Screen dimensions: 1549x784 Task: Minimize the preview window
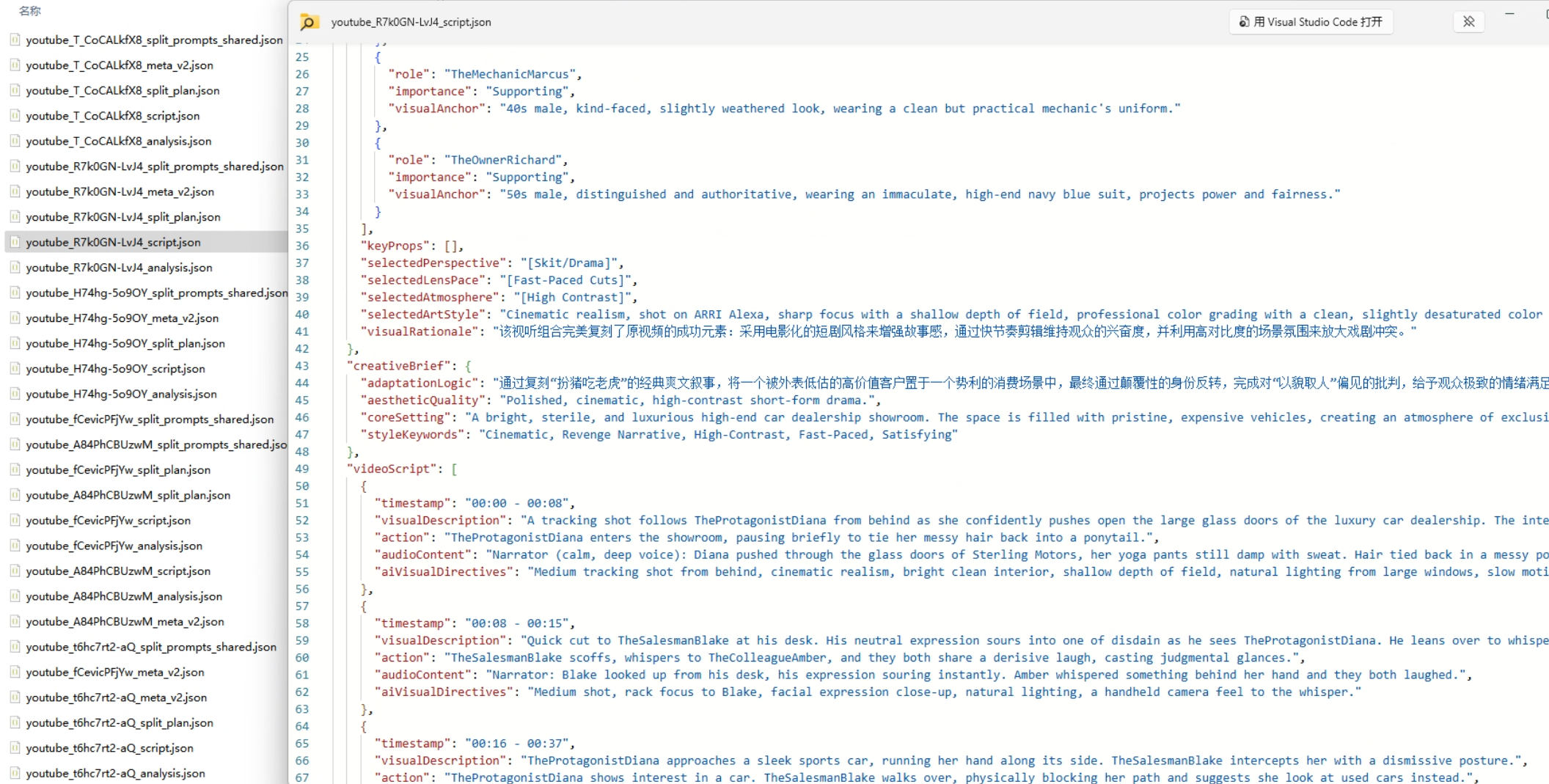[1509, 15]
